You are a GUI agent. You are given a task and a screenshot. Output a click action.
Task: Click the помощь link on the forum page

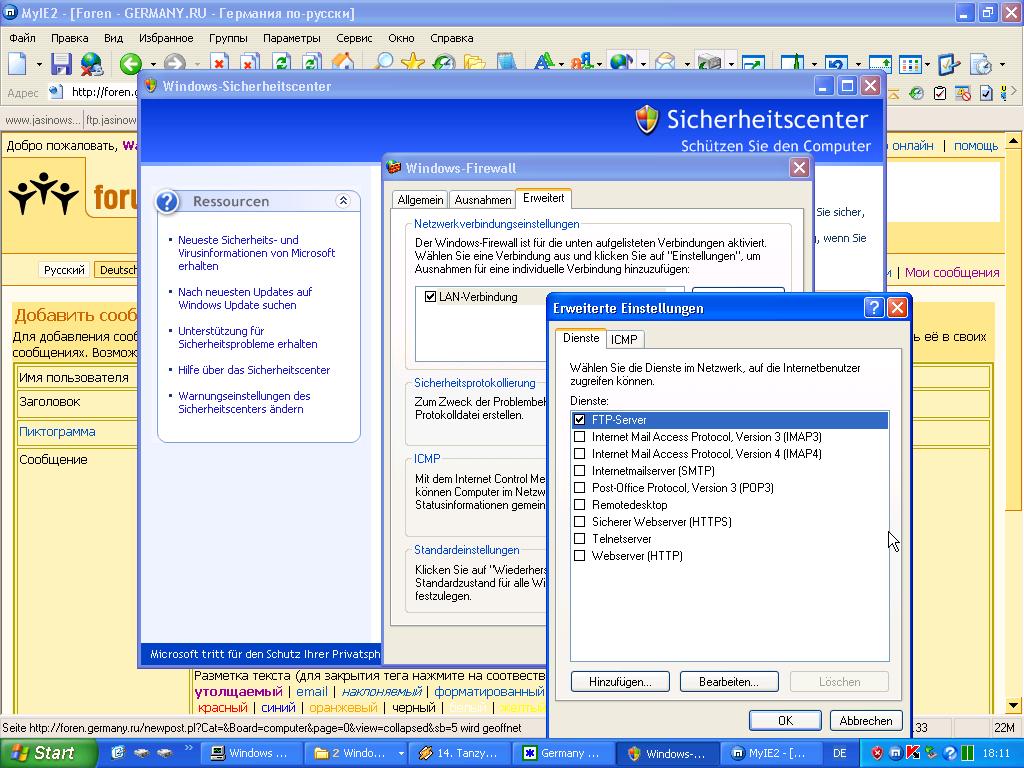(976, 146)
